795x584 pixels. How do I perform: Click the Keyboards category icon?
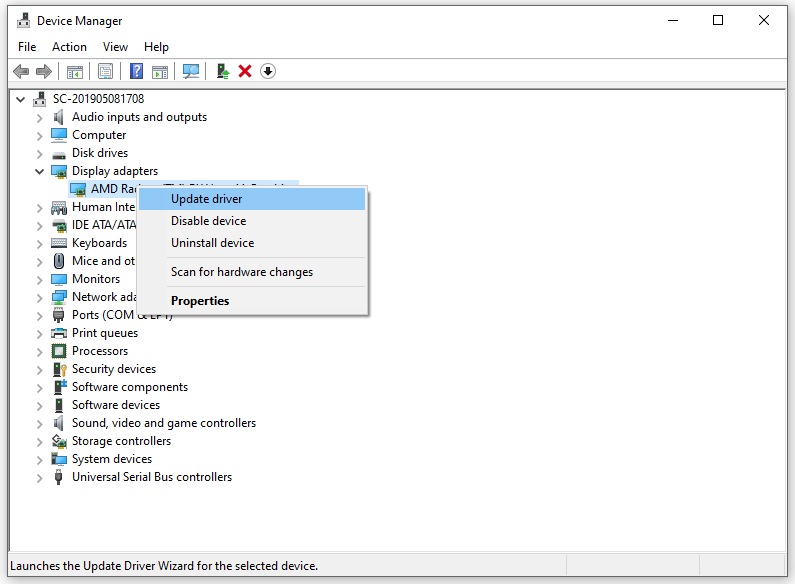click(x=59, y=243)
